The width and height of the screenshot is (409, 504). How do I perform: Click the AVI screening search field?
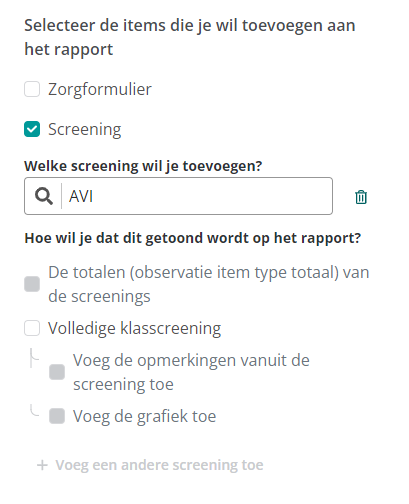(x=178, y=196)
